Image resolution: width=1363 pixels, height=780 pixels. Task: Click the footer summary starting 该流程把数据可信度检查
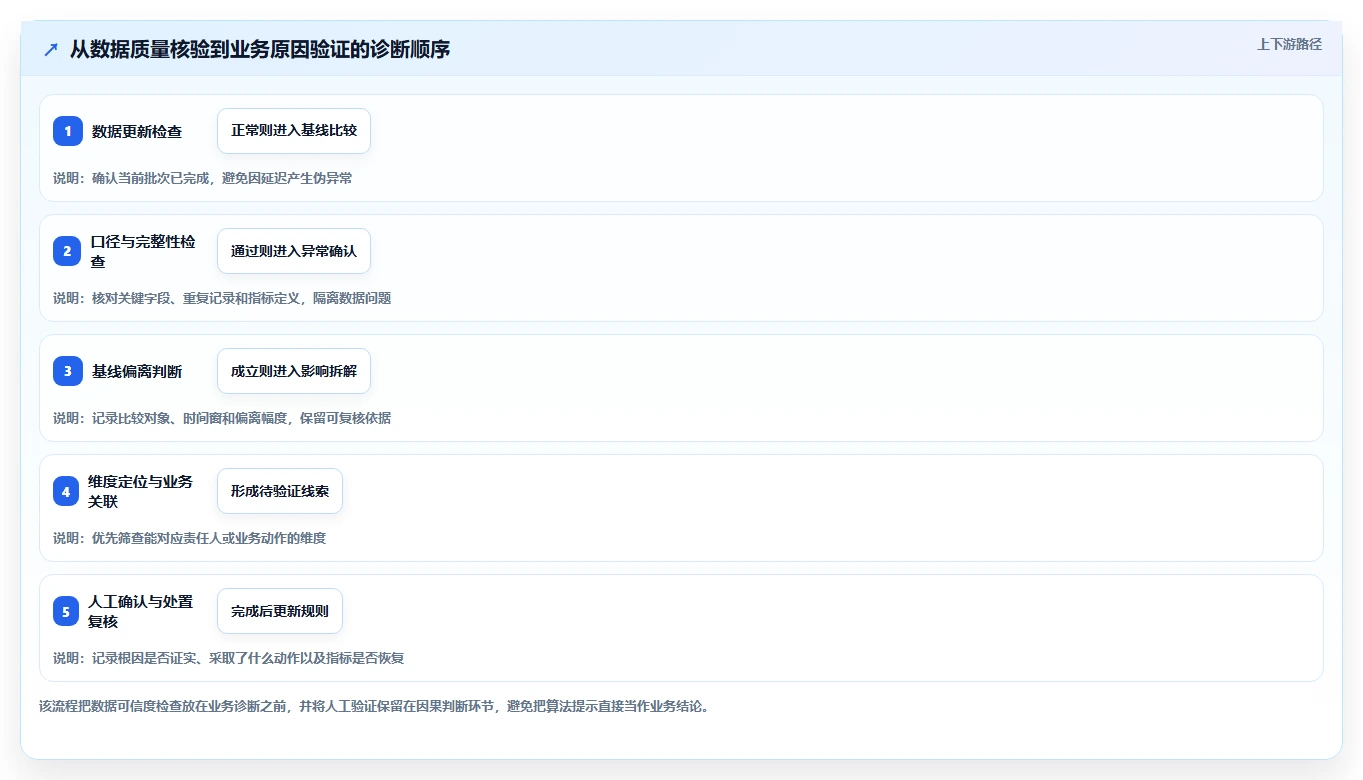374,706
